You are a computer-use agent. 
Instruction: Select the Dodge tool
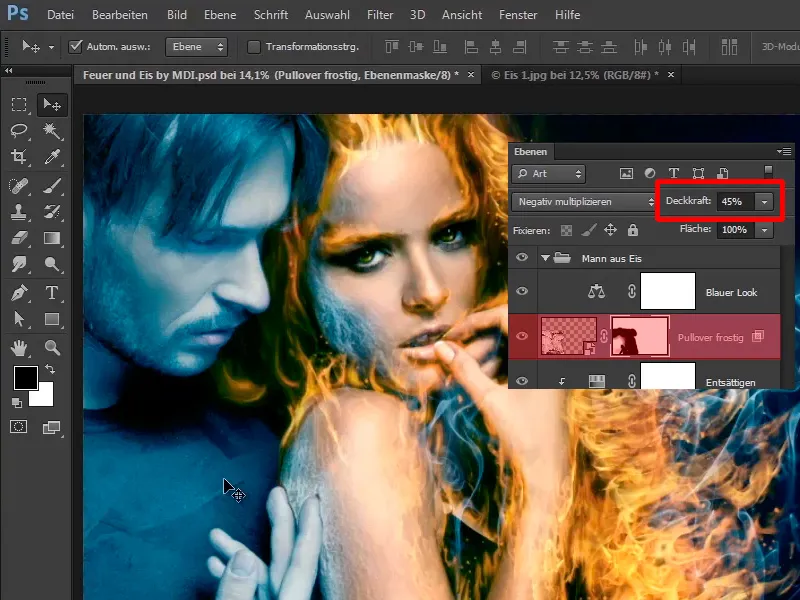tap(52, 264)
